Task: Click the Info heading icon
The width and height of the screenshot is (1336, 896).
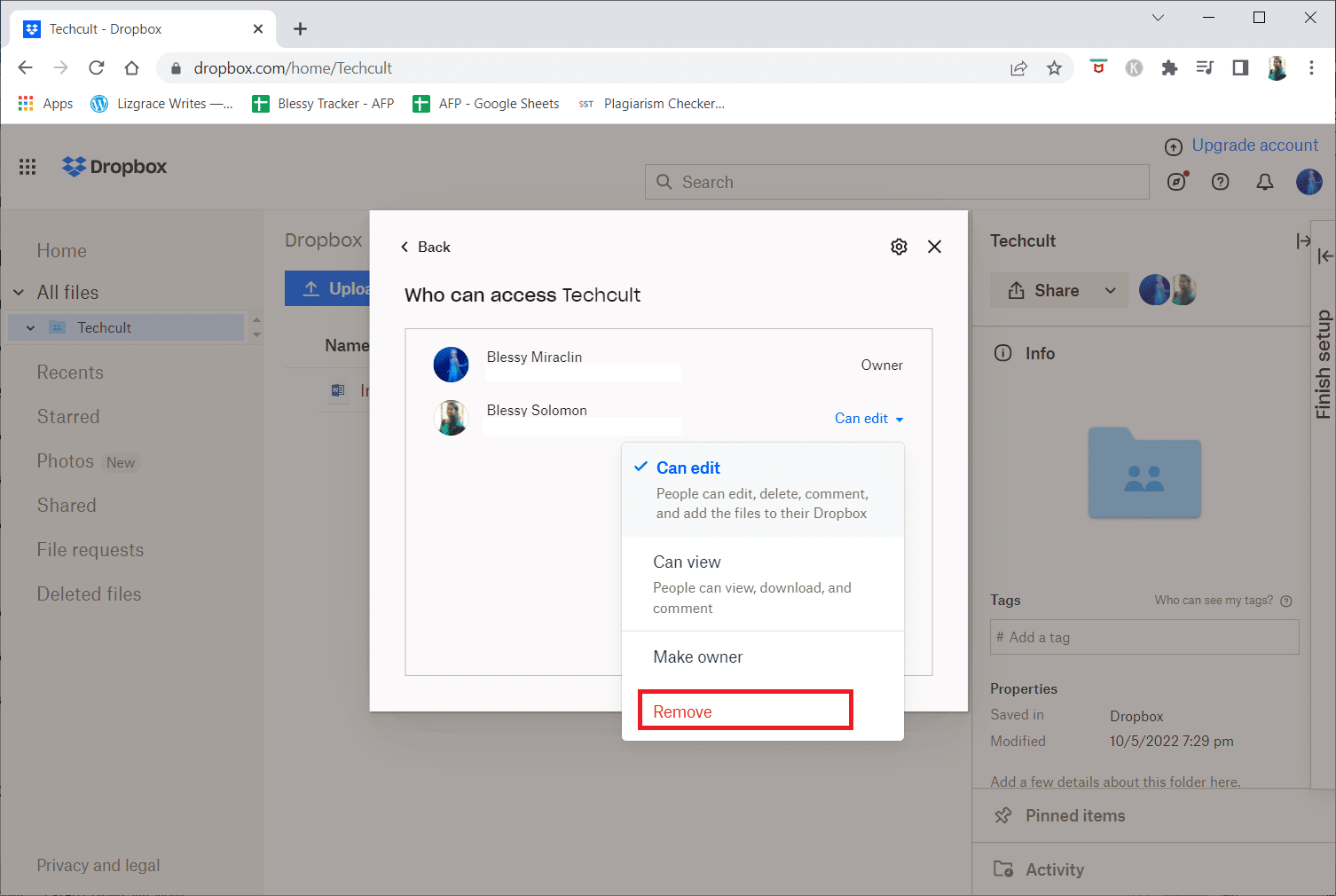Action: [1003, 353]
